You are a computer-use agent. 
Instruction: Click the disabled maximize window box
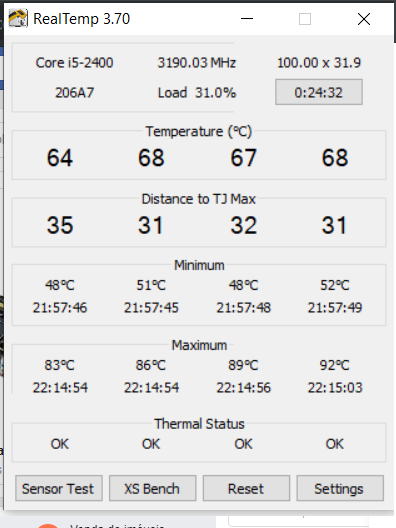tap(305, 19)
